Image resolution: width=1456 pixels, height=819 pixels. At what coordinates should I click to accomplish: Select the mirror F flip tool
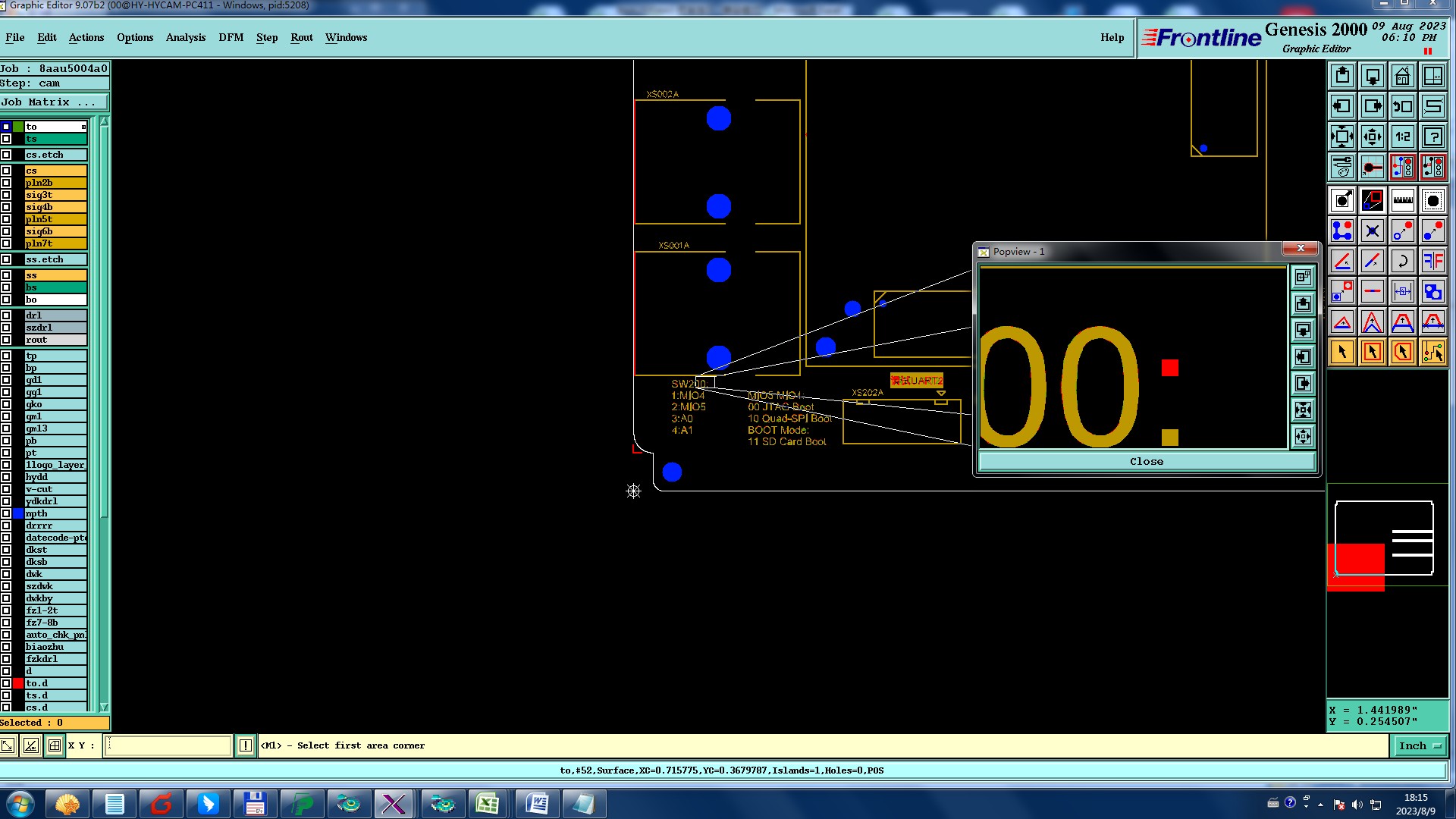[x=1433, y=261]
